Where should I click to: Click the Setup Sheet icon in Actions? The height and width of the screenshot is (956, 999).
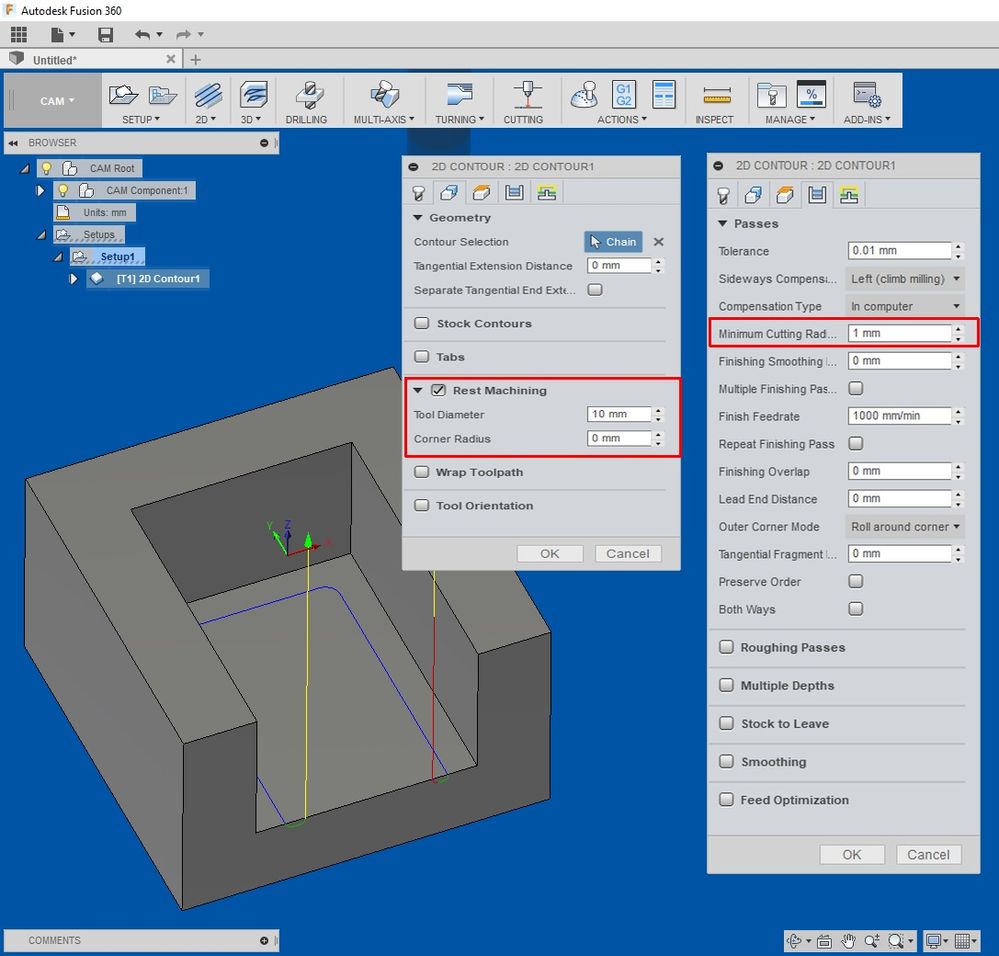tap(663, 96)
